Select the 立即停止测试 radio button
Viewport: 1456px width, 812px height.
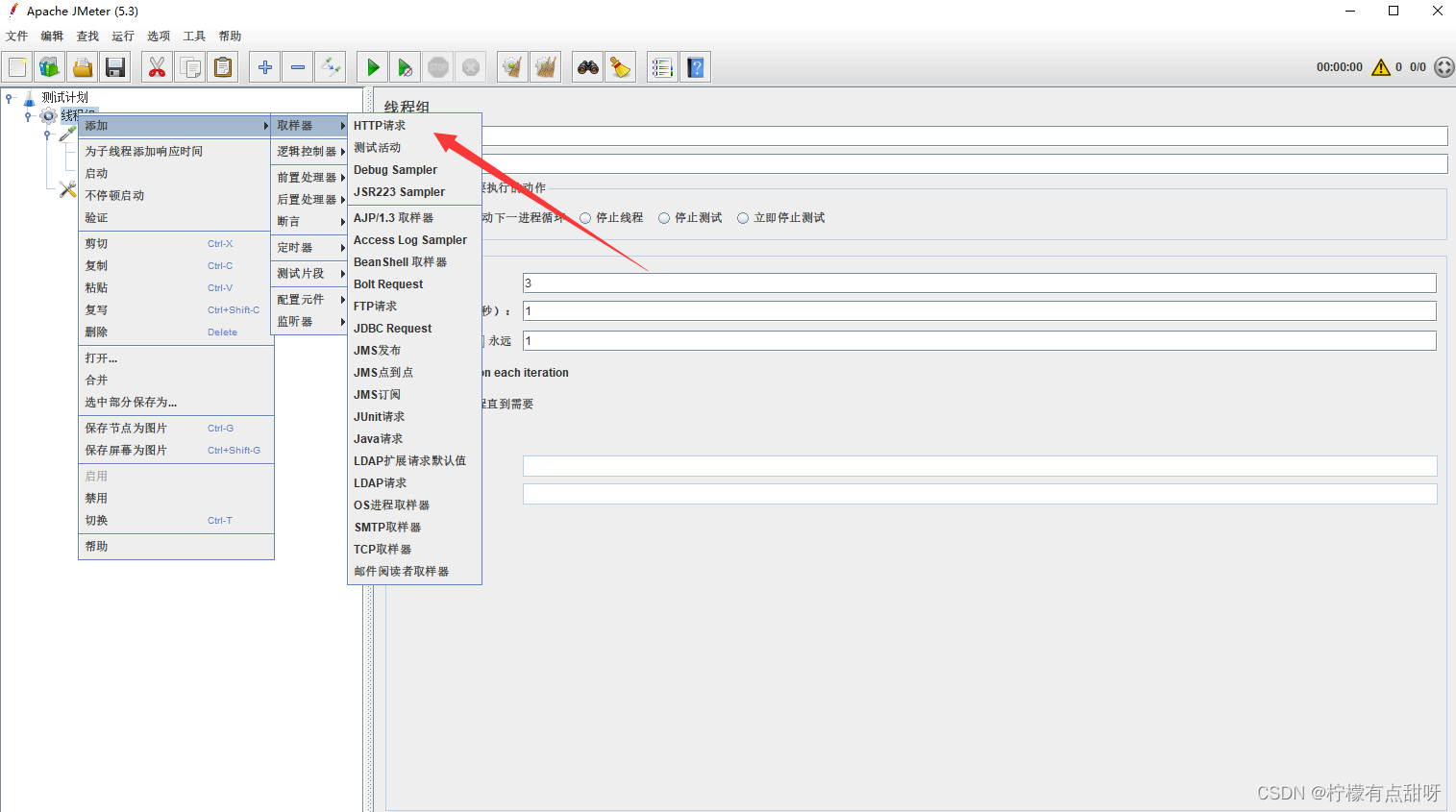point(743,218)
